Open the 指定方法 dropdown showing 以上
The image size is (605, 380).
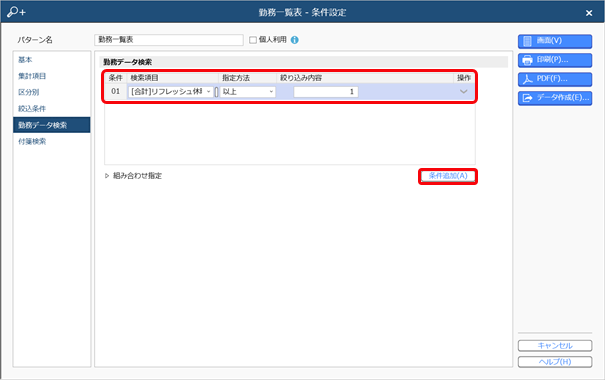(248, 92)
